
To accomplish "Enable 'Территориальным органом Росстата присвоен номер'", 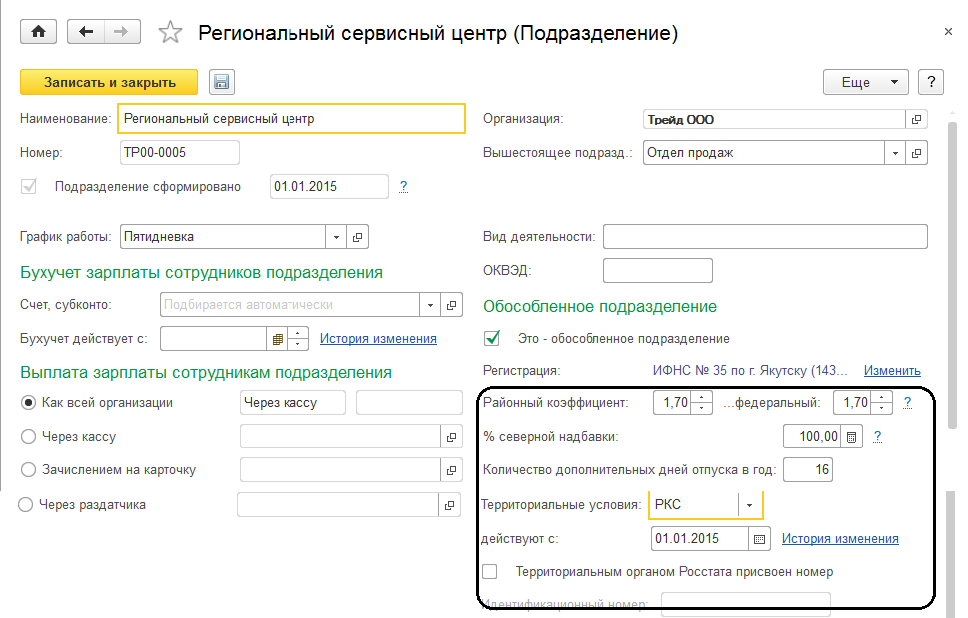I will [x=491, y=572].
